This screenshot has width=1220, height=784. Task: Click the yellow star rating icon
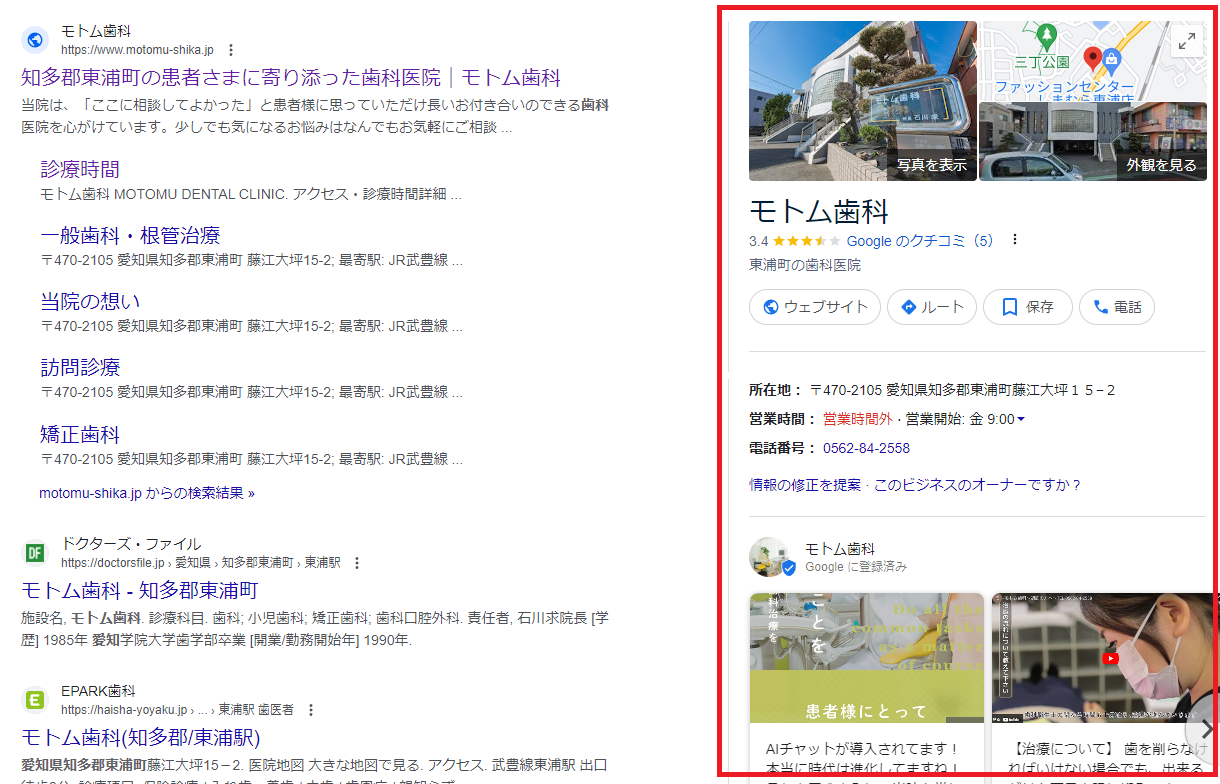tap(800, 239)
